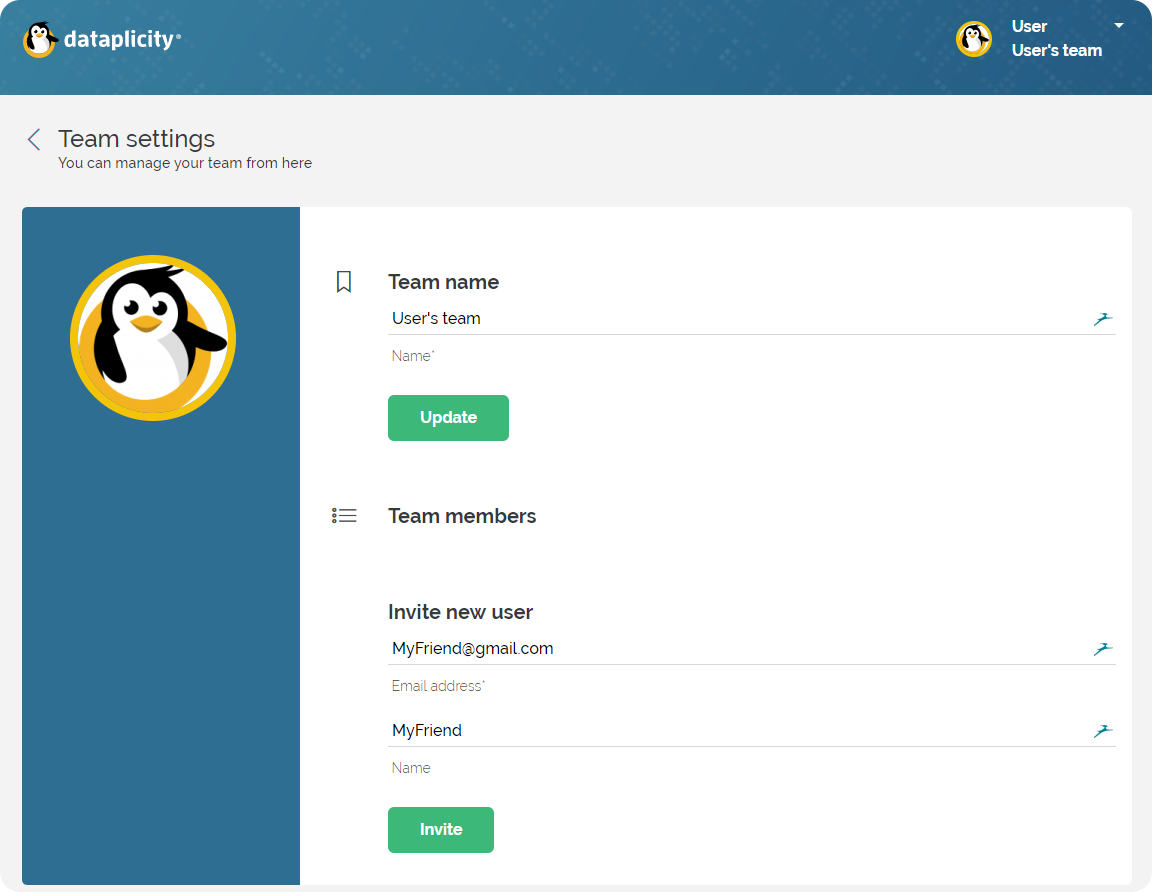The width and height of the screenshot is (1152, 892).
Task: Click the "Team name" heading
Action: (444, 282)
